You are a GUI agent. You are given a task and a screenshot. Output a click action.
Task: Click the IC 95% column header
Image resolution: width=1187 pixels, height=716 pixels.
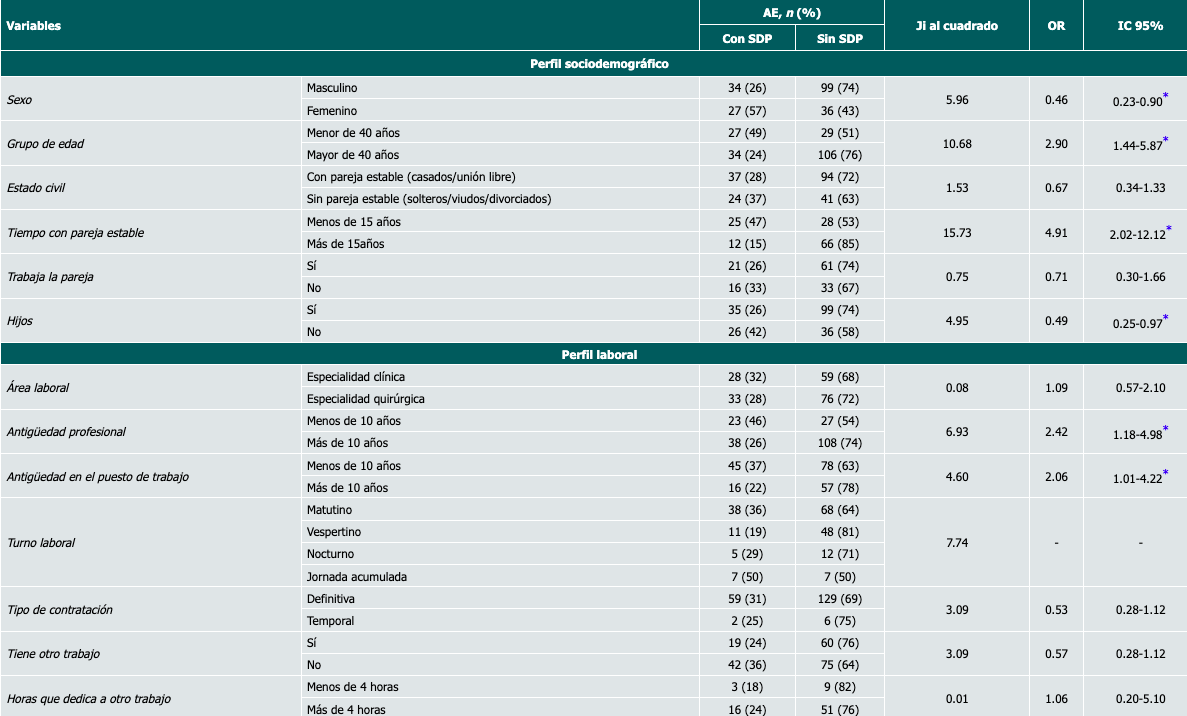point(1139,26)
